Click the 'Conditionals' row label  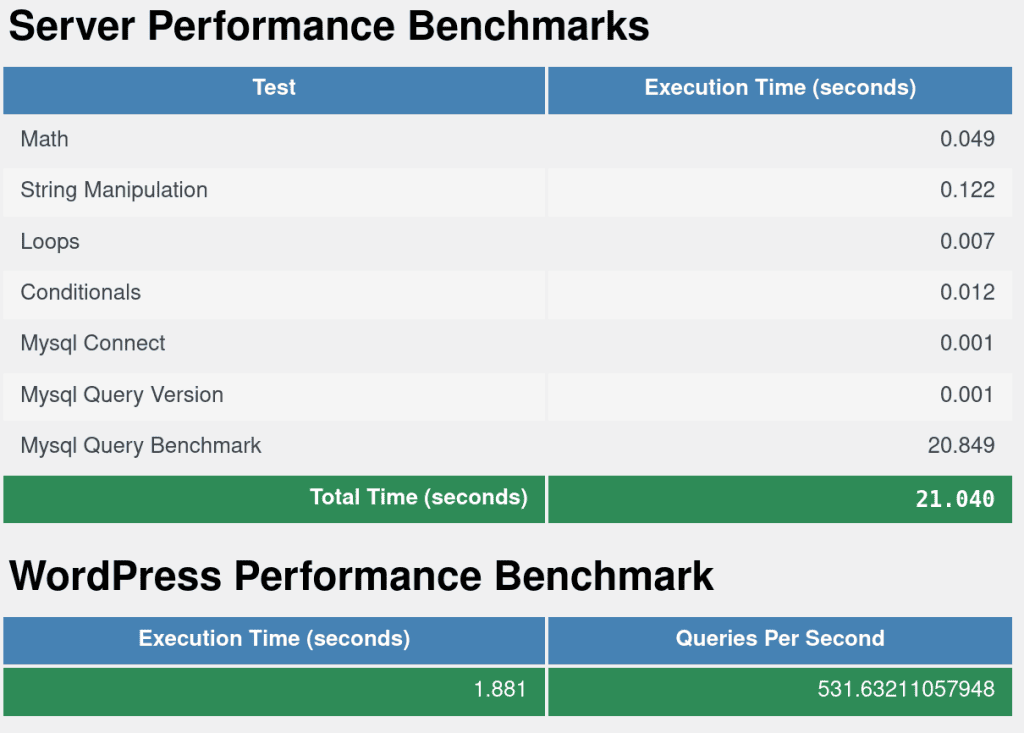pos(81,292)
